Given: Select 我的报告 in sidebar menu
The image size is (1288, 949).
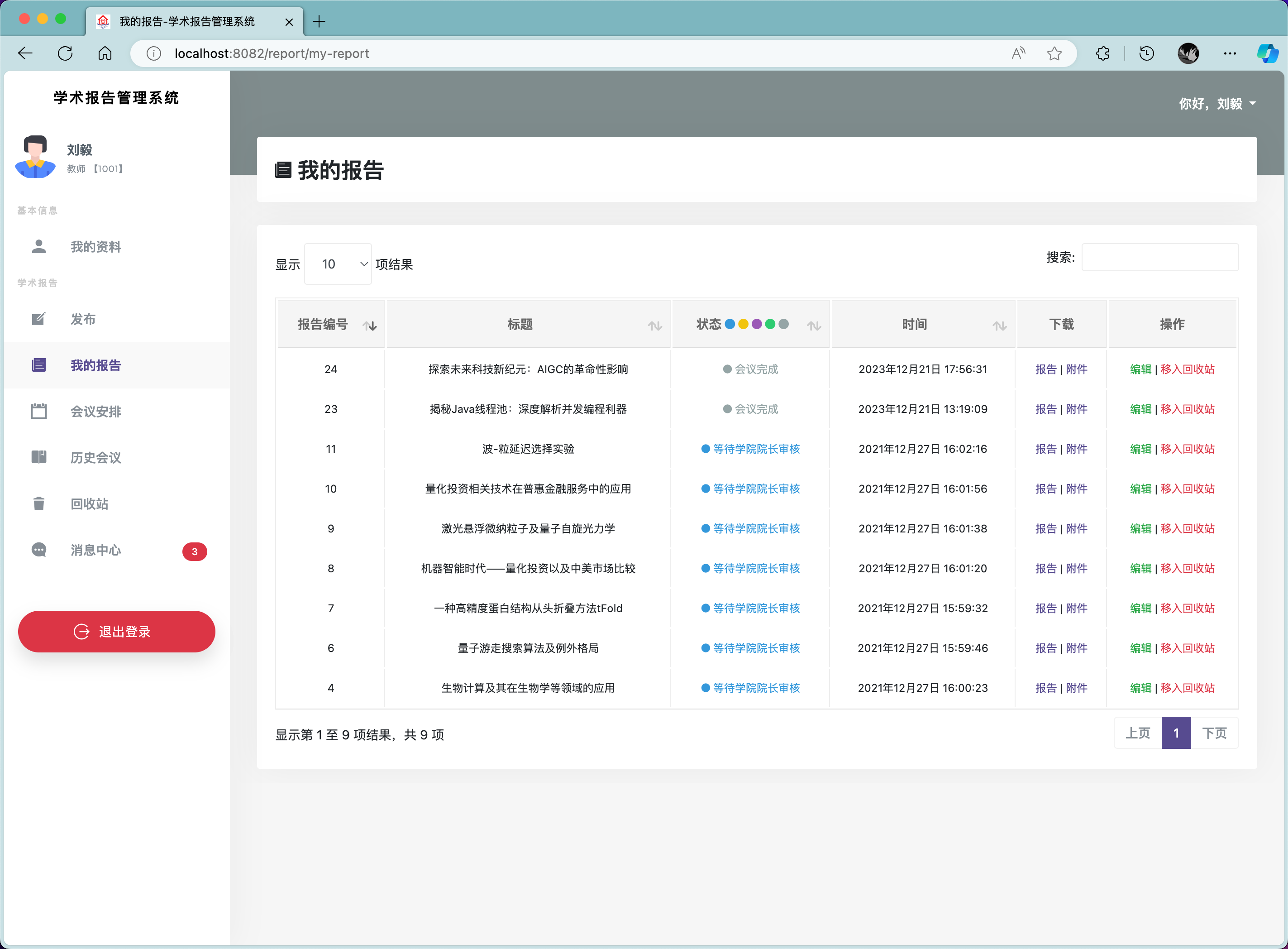Looking at the screenshot, I should 95,365.
